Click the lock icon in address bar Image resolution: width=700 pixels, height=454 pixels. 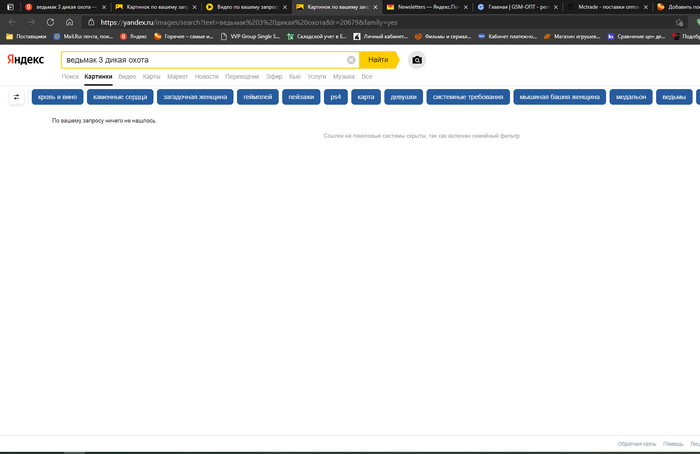(x=91, y=22)
